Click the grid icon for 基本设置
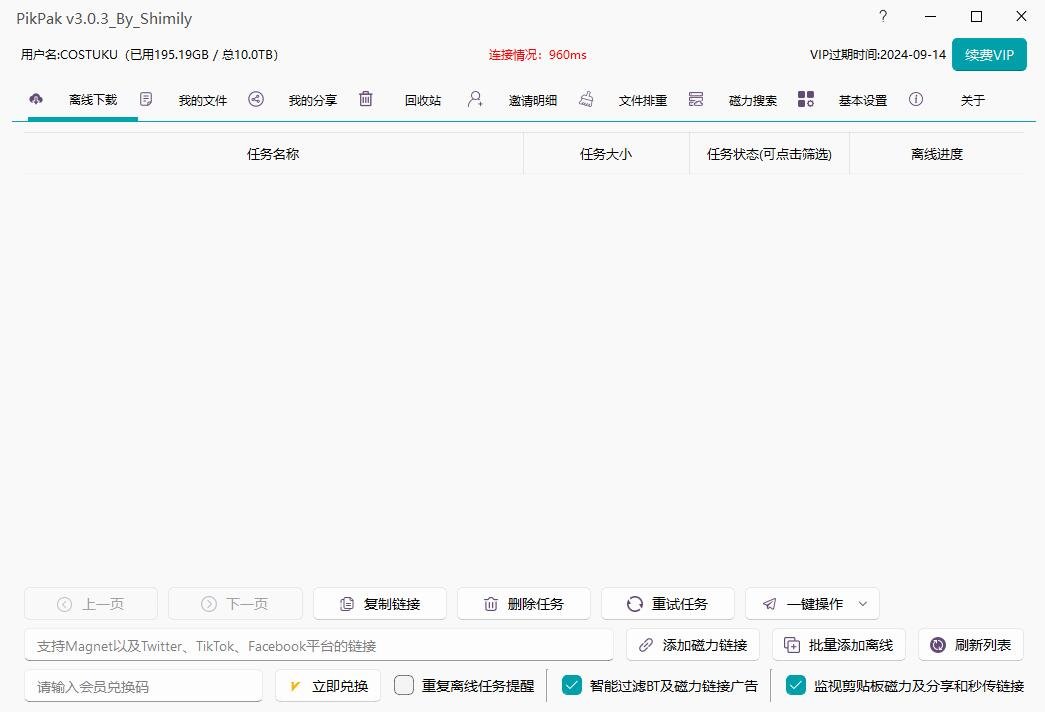The height and width of the screenshot is (712, 1045). tap(806, 99)
